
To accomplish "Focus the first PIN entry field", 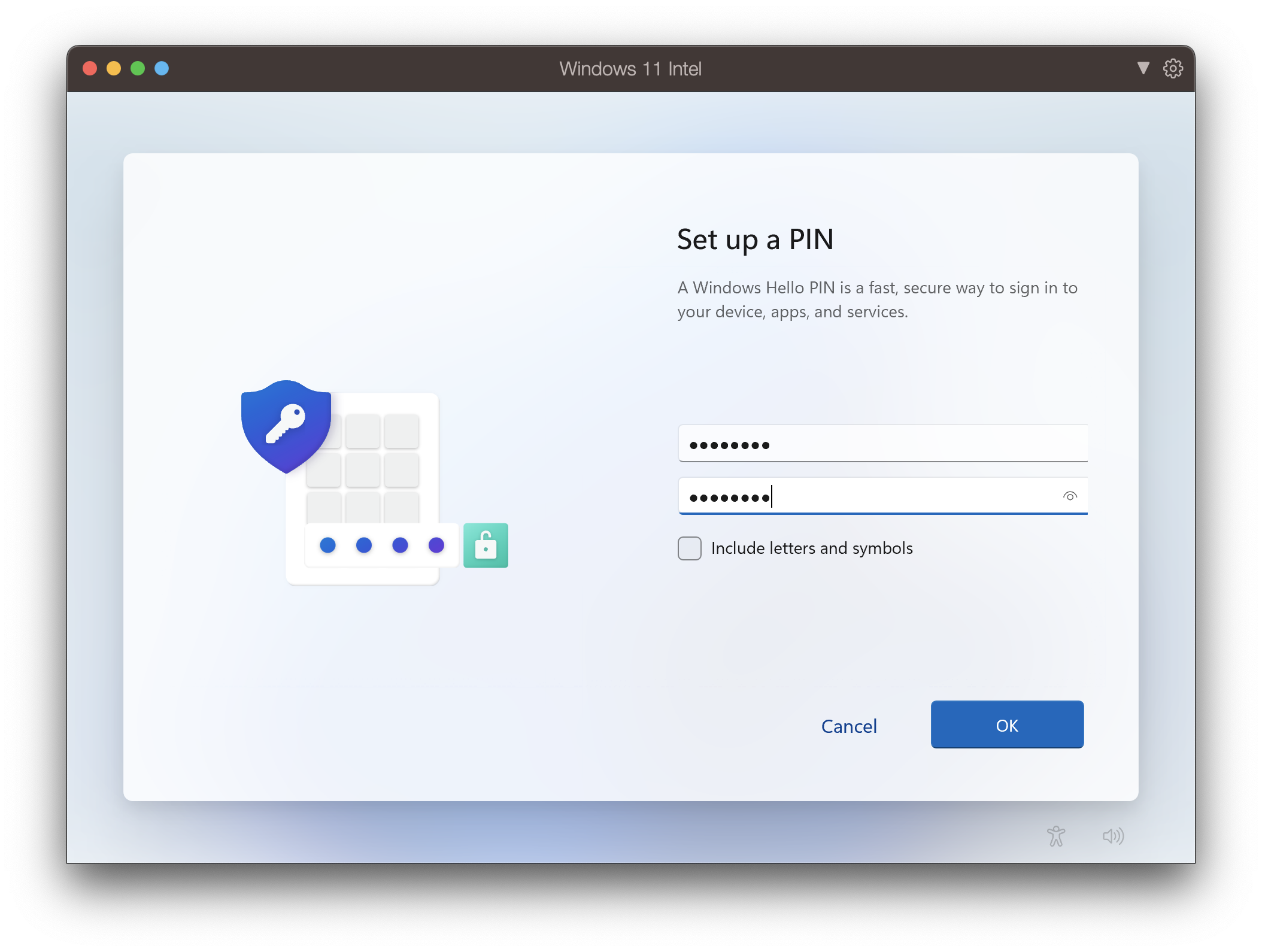I will [x=882, y=443].
